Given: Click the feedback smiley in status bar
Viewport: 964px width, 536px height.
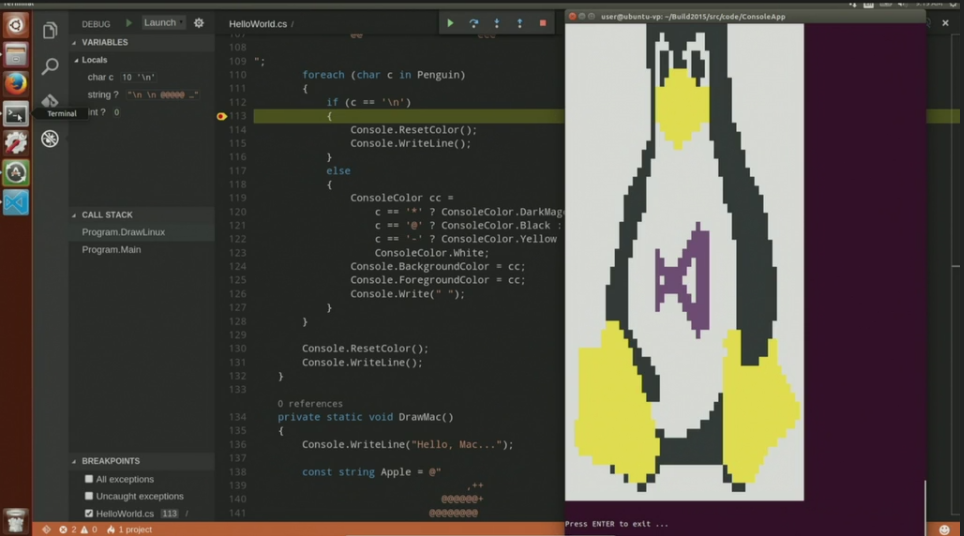Looking at the screenshot, I should pyautogui.click(x=944, y=529).
